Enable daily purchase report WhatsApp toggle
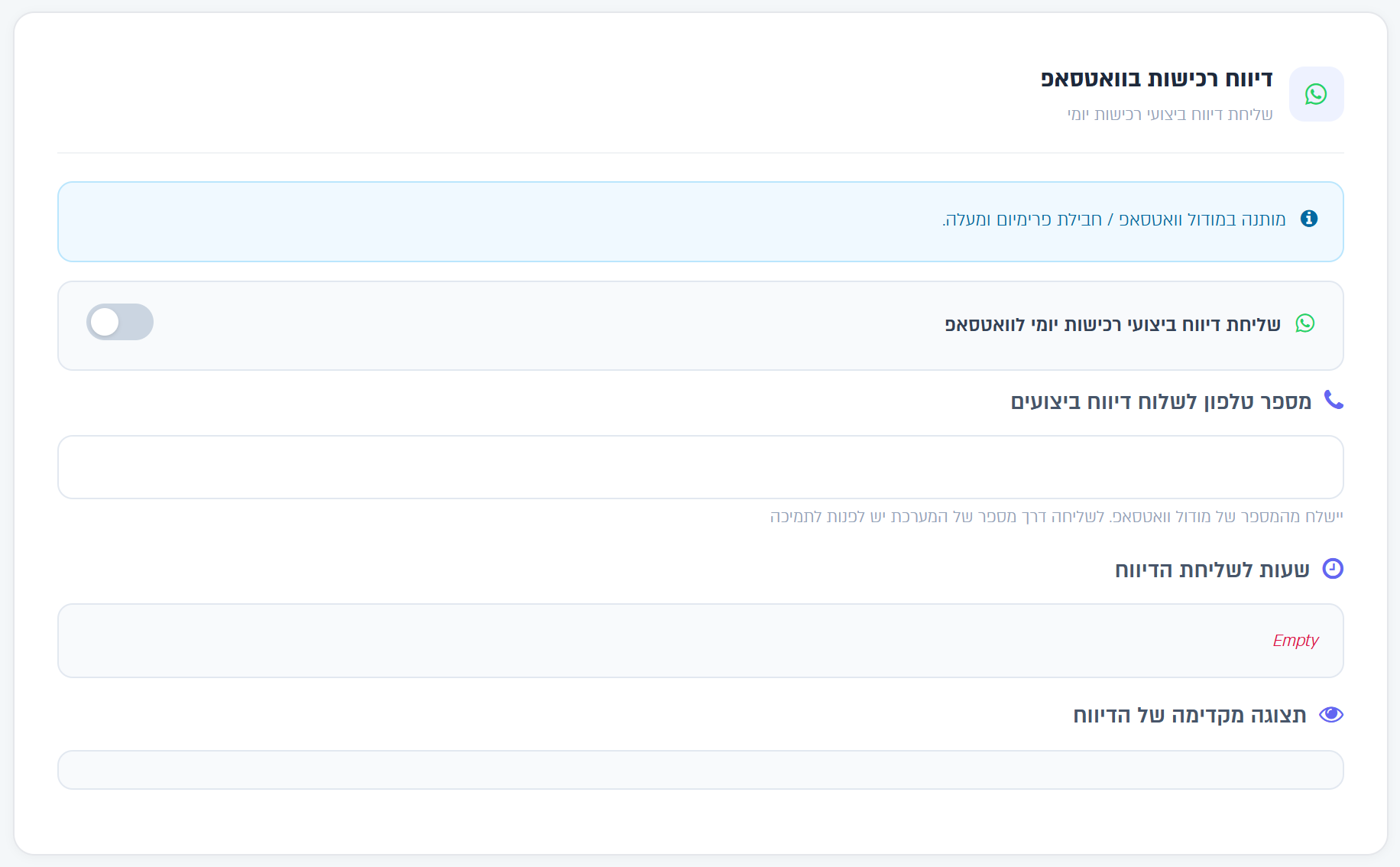Image resolution: width=1400 pixels, height=867 pixels. coord(120,322)
